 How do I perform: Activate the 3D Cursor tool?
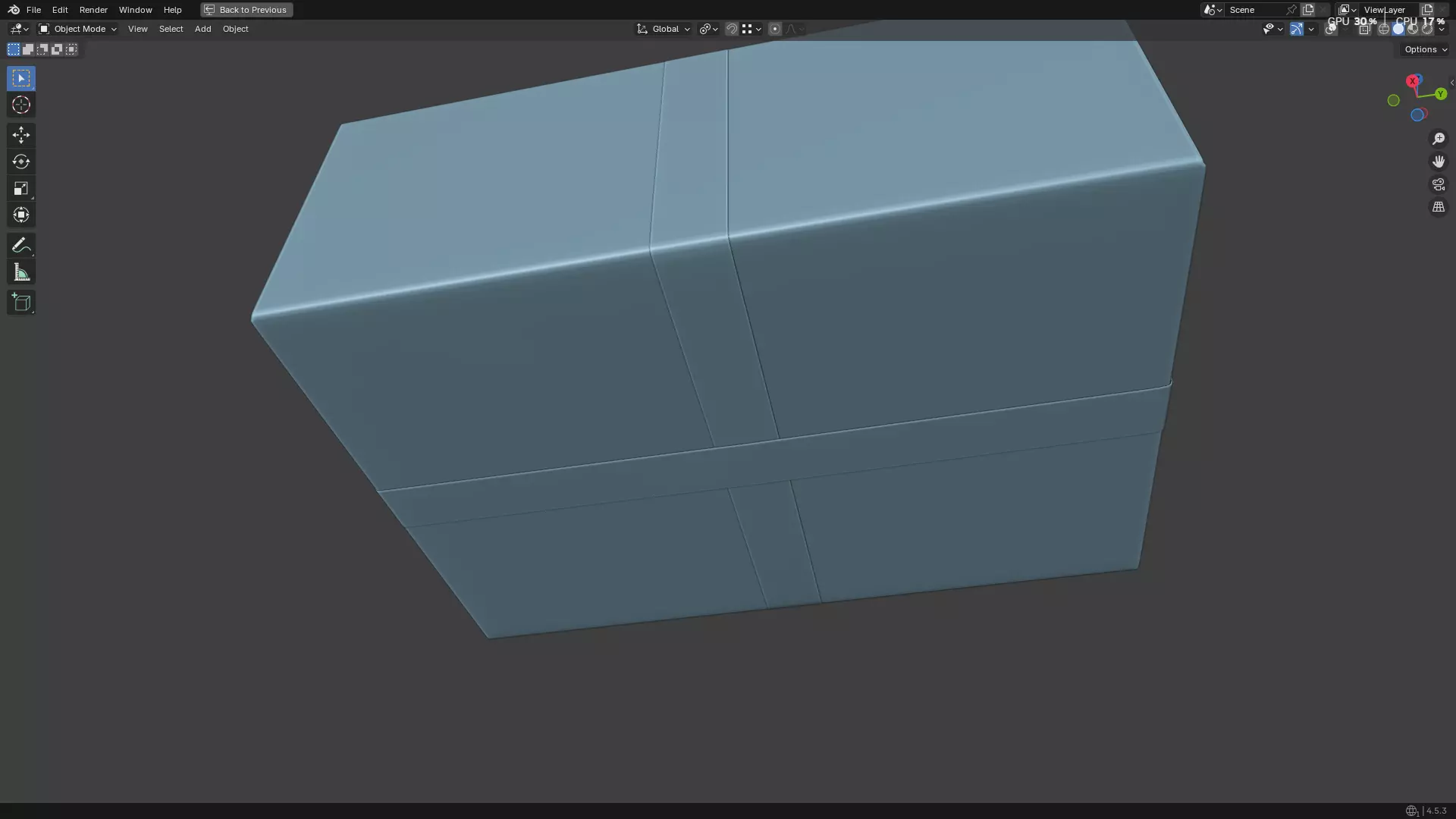pos(21,105)
